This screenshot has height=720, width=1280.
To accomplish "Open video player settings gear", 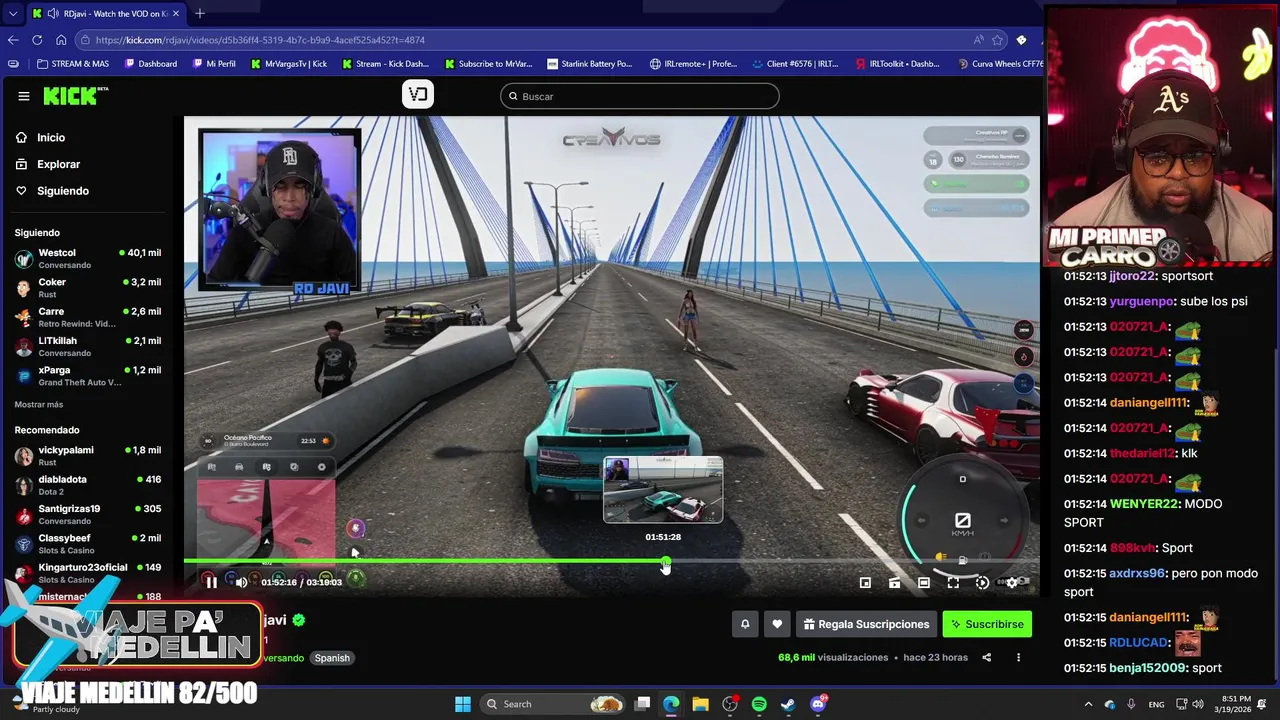I will pos(1012,582).
